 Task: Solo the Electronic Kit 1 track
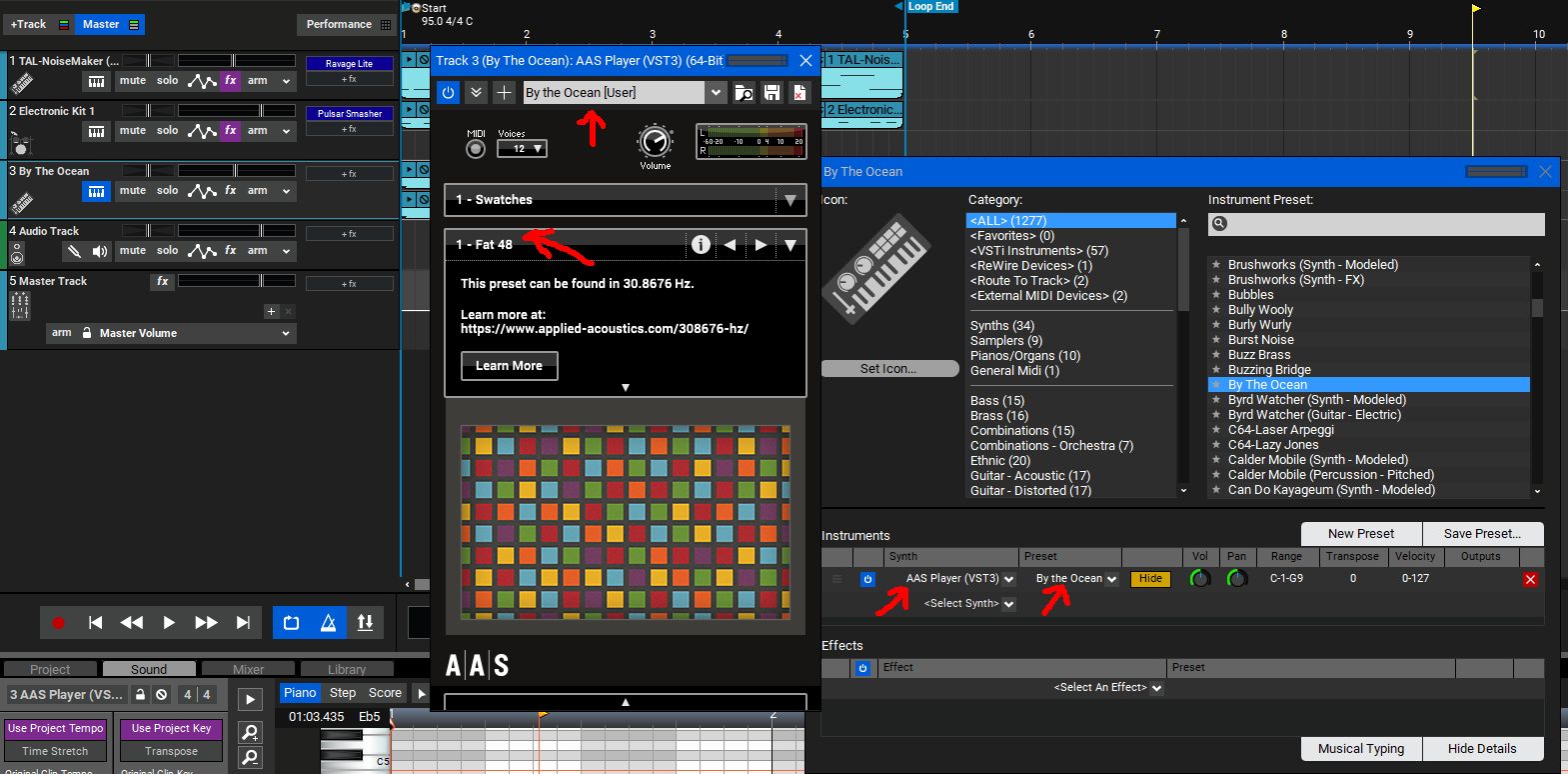pos(168,130)
